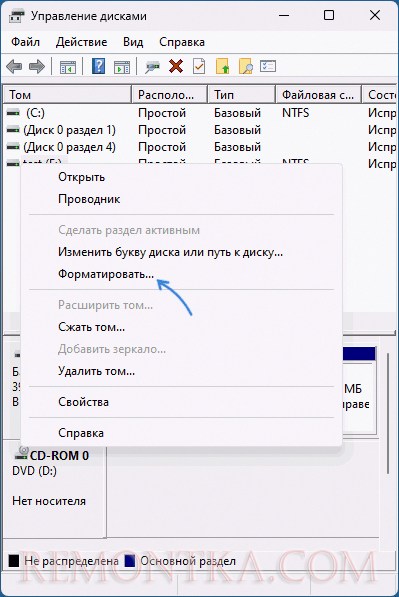Sort by the Файловая с... column header
Screen dimensions: 399x597
click(x=319, y=95)
